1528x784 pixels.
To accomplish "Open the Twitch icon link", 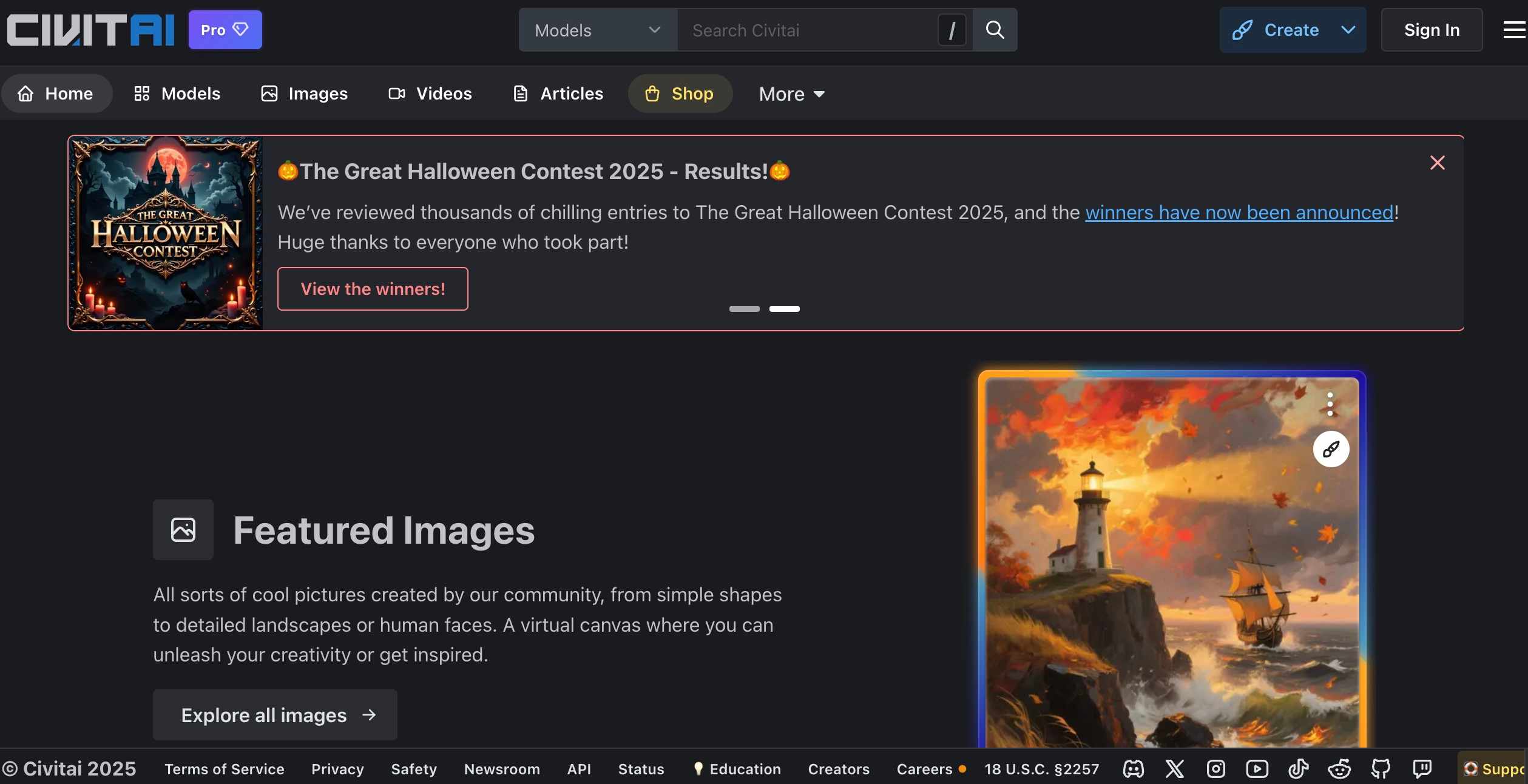I will (x=1422, y=769).
